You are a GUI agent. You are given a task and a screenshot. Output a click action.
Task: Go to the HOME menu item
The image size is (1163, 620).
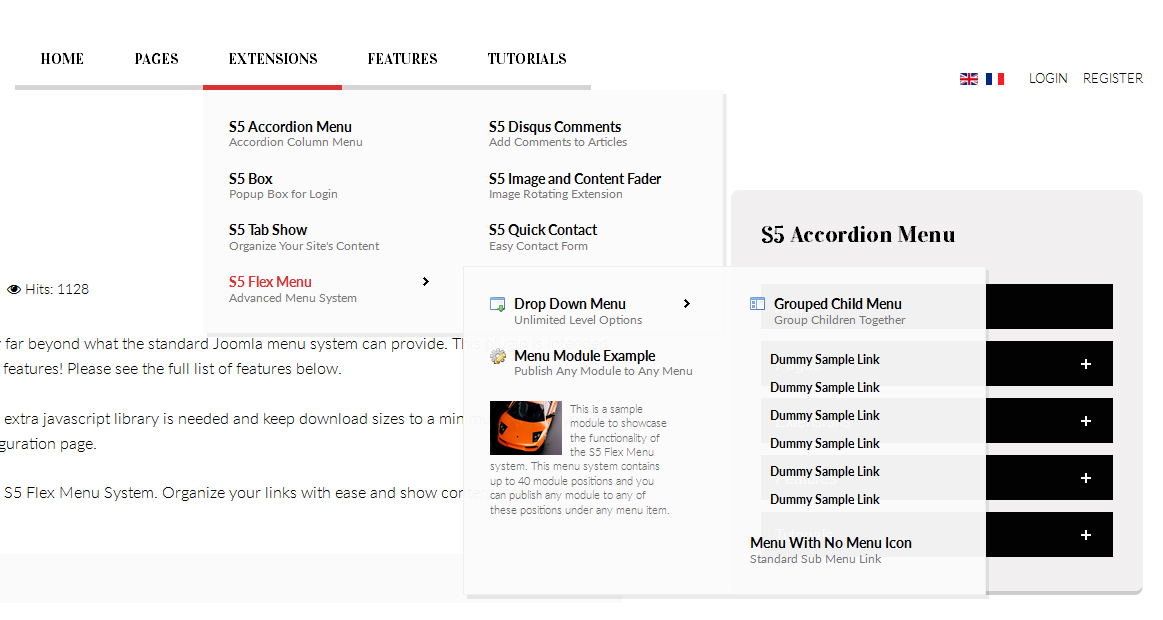pyautogui.click(x=62, y=59)
